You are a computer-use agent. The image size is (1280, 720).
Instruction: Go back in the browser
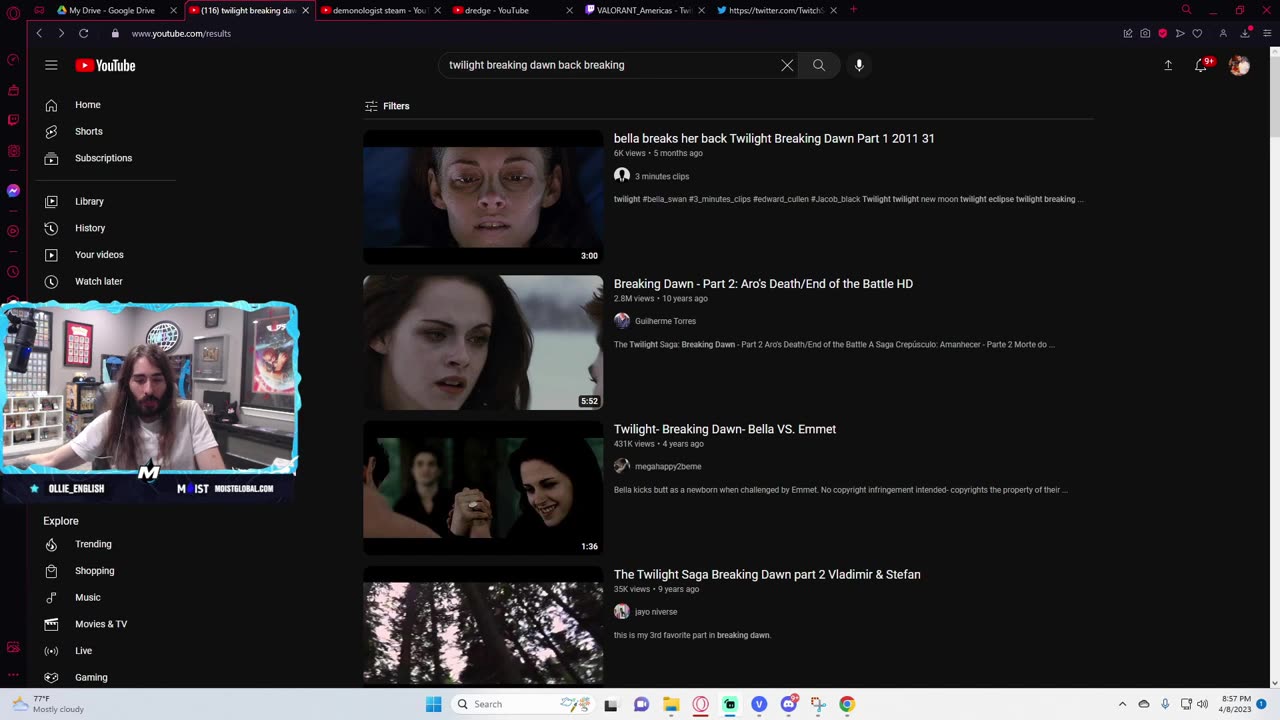click(39, 33)
